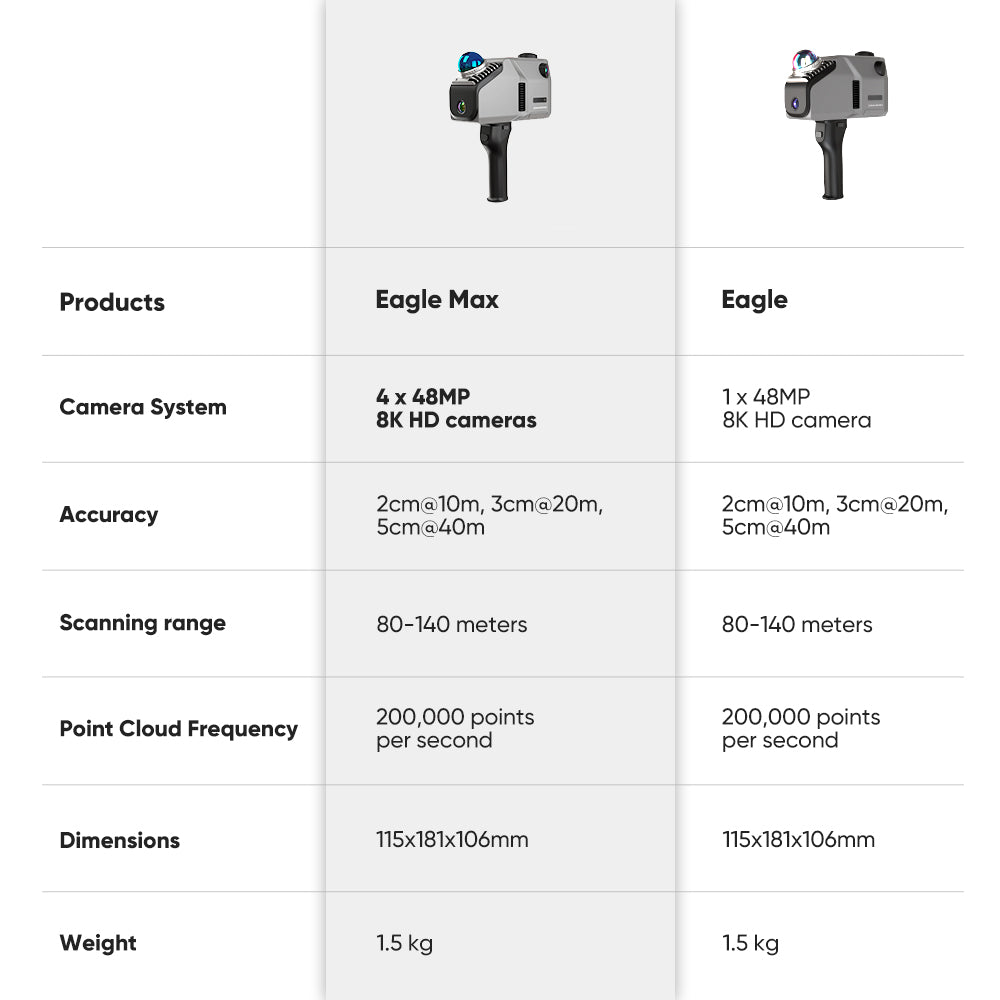1000x1000 pixels.
Task: Click the Weight row label
Action: click(x=98, y=943)
